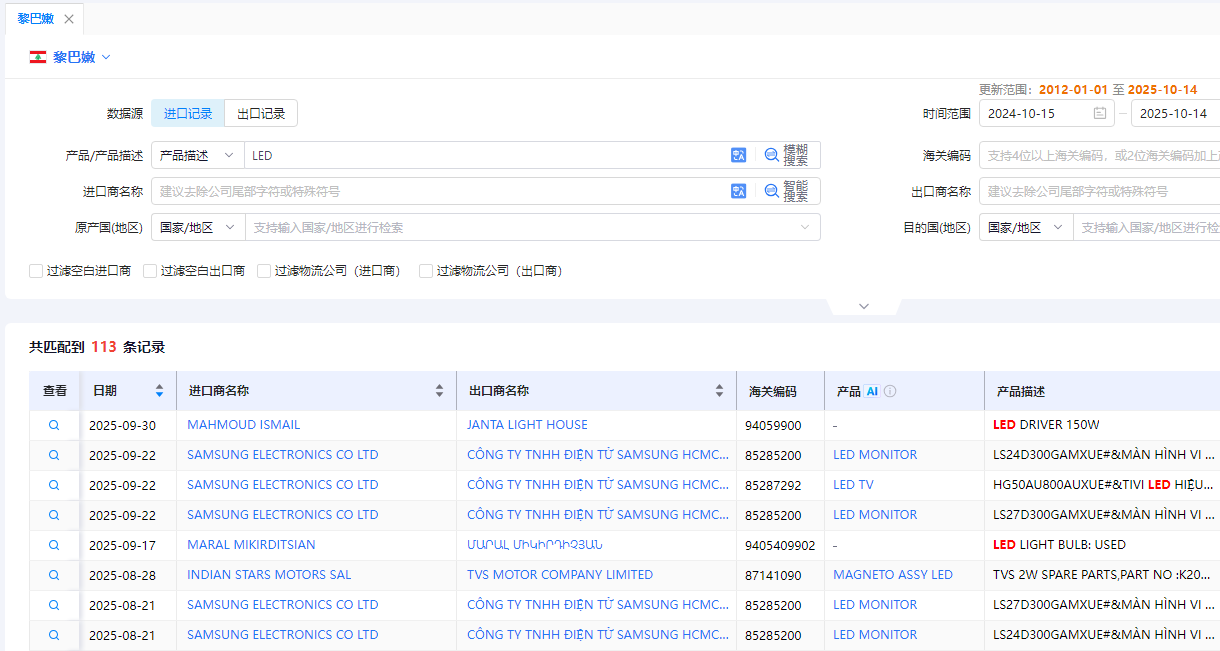Open the JANTA LIGHT HOUSE exporter link
Image resolution: width=1220 pixels, height=651 pixels.
(527, 425)
